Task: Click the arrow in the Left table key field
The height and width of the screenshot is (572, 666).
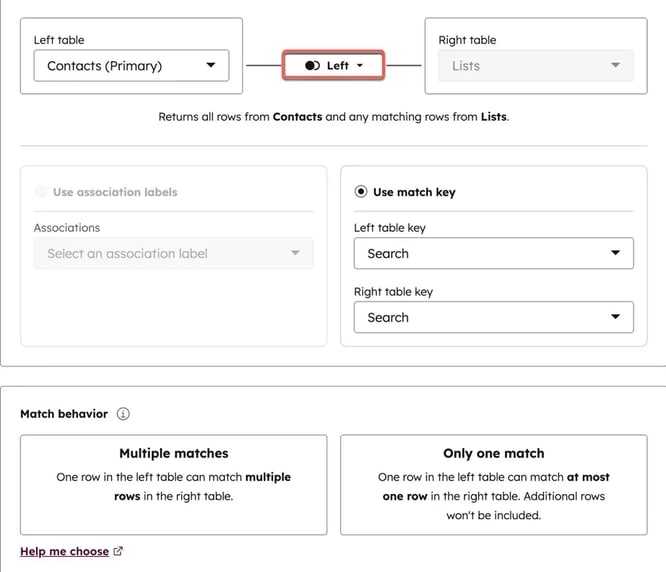Action: (x=615, y=254)
